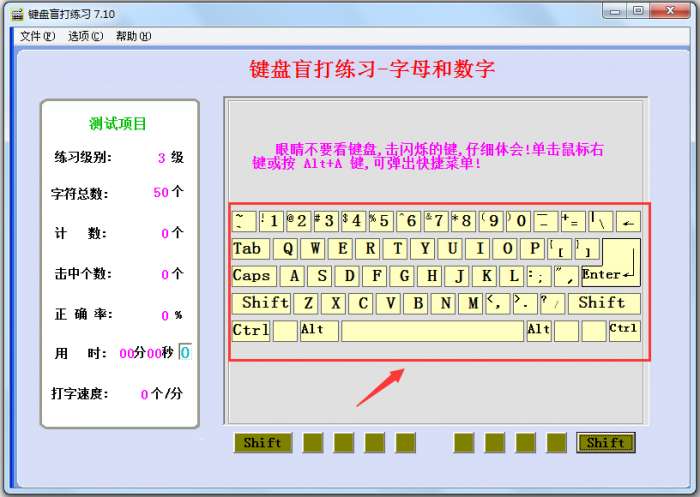The width and height of the screenshot is (700, 497).
Task: Click the backspace arrow key
Action: [x=628, y=221]
